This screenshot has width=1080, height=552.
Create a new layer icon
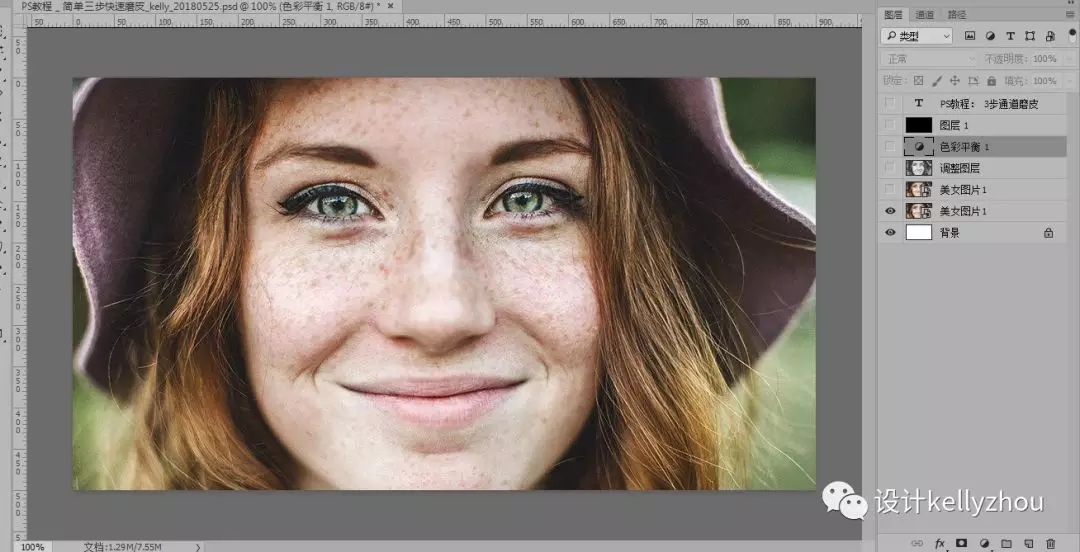point(1028,543)
